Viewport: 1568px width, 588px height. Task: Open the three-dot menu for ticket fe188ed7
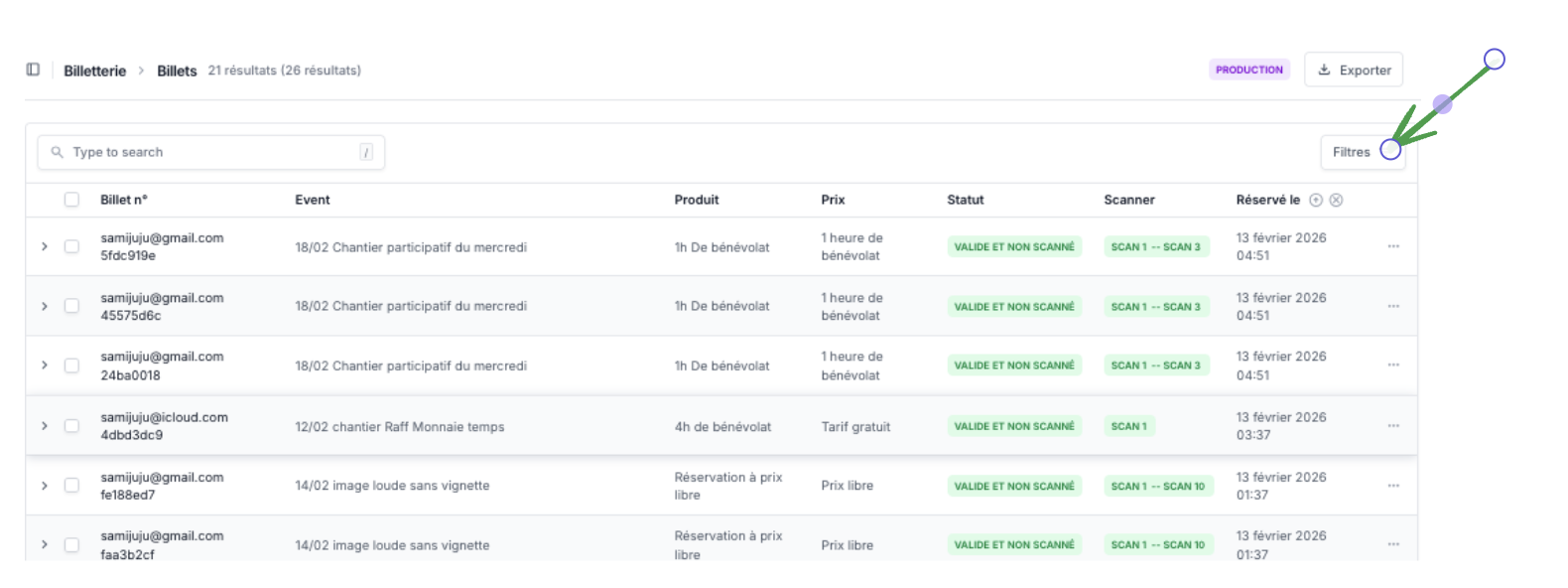(x=1393, y=486)
